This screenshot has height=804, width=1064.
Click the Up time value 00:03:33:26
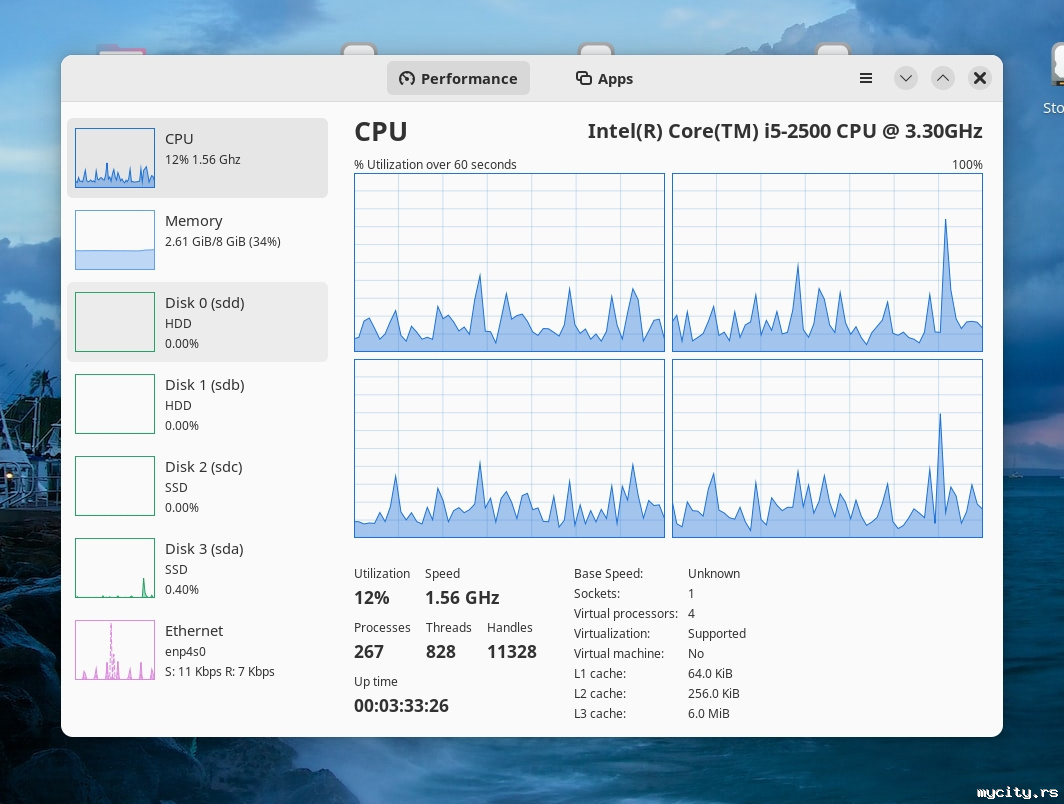tap(401, 706)
